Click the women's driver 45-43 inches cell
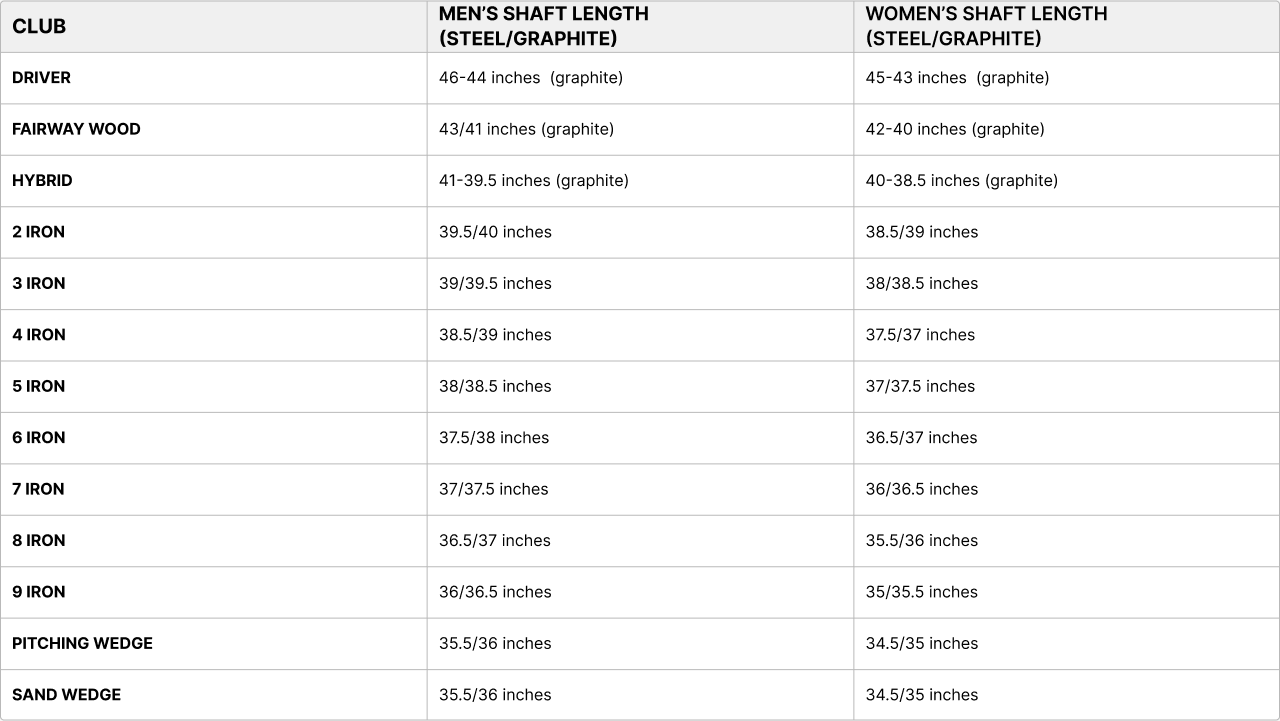This screenshot has width=1280, height=721. pos(957,78)
